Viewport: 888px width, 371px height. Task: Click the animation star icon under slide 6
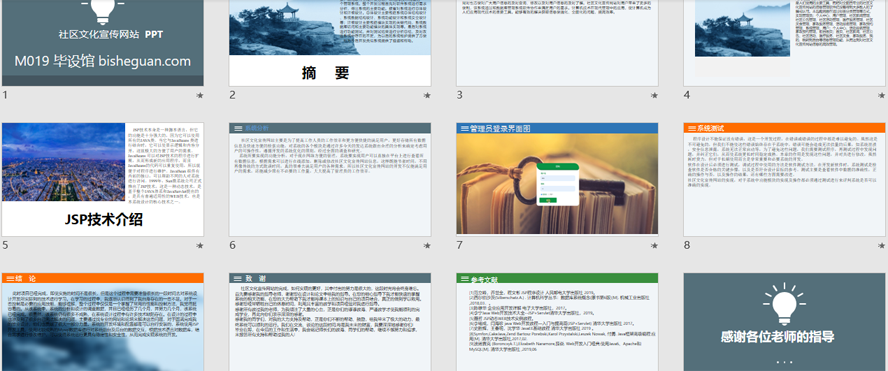pyautogui.click(x=427, y=246)
